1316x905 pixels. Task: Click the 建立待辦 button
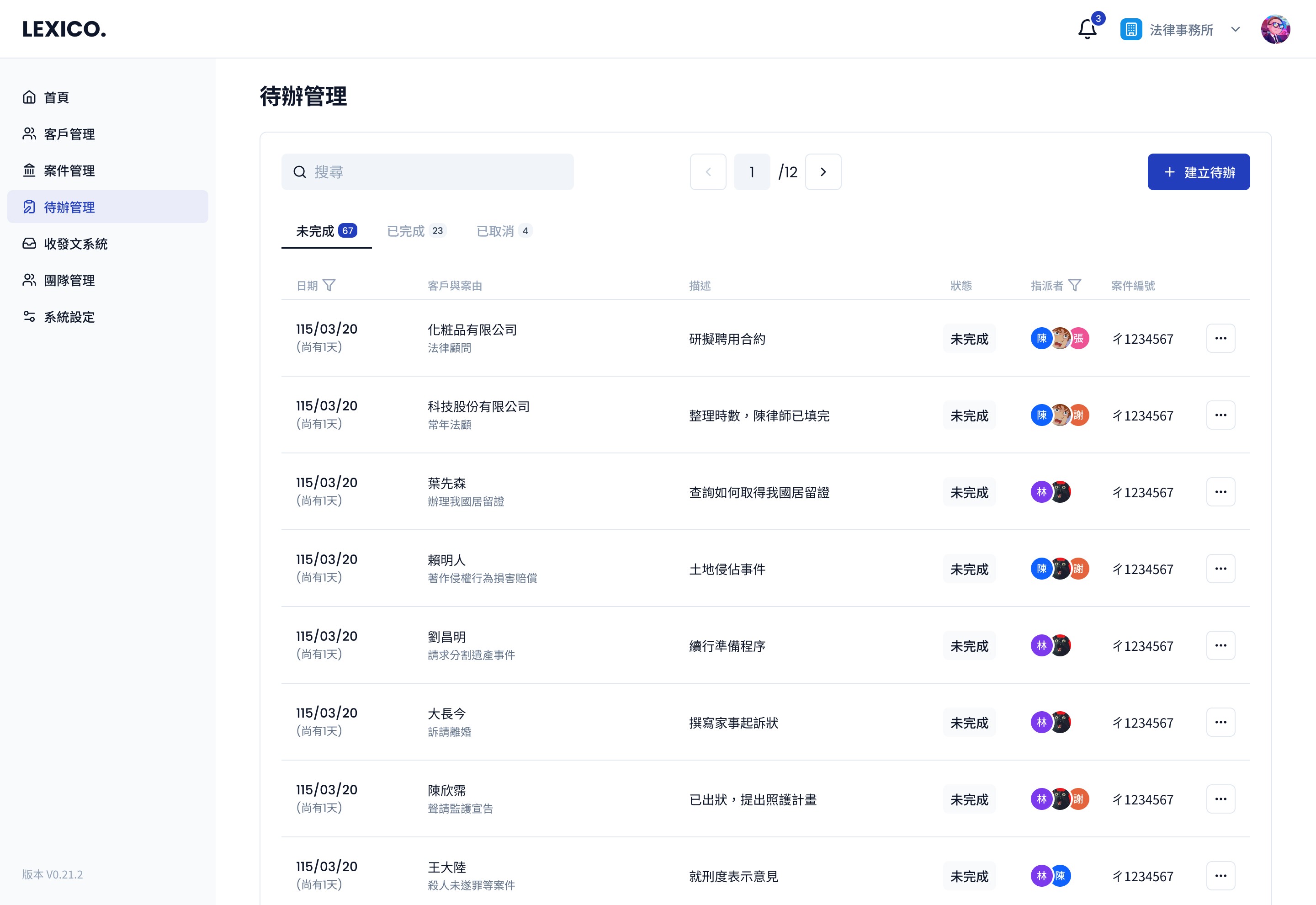1198,172
